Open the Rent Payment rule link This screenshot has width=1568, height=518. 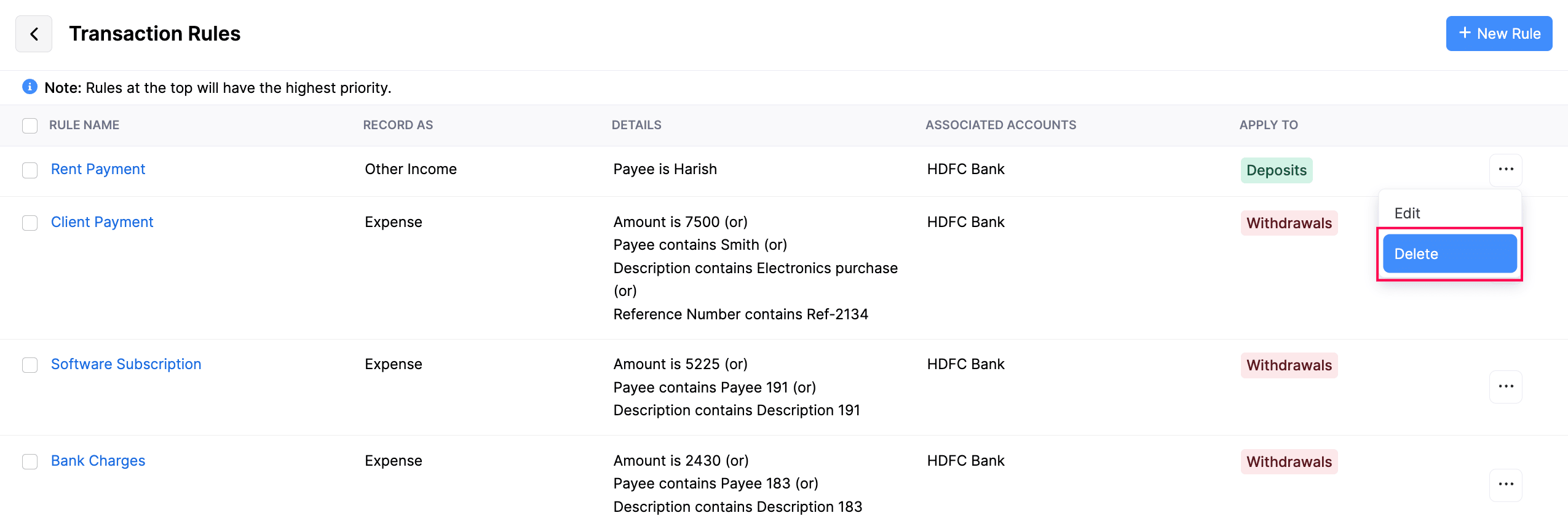click(98, 169)
